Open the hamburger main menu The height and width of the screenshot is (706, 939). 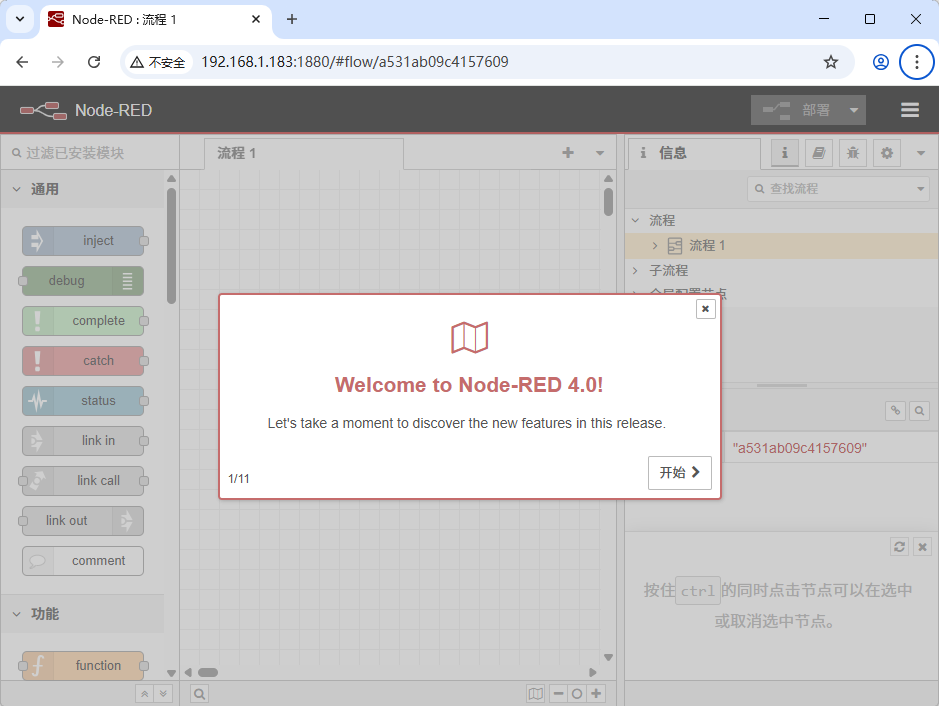pos(909,110)
